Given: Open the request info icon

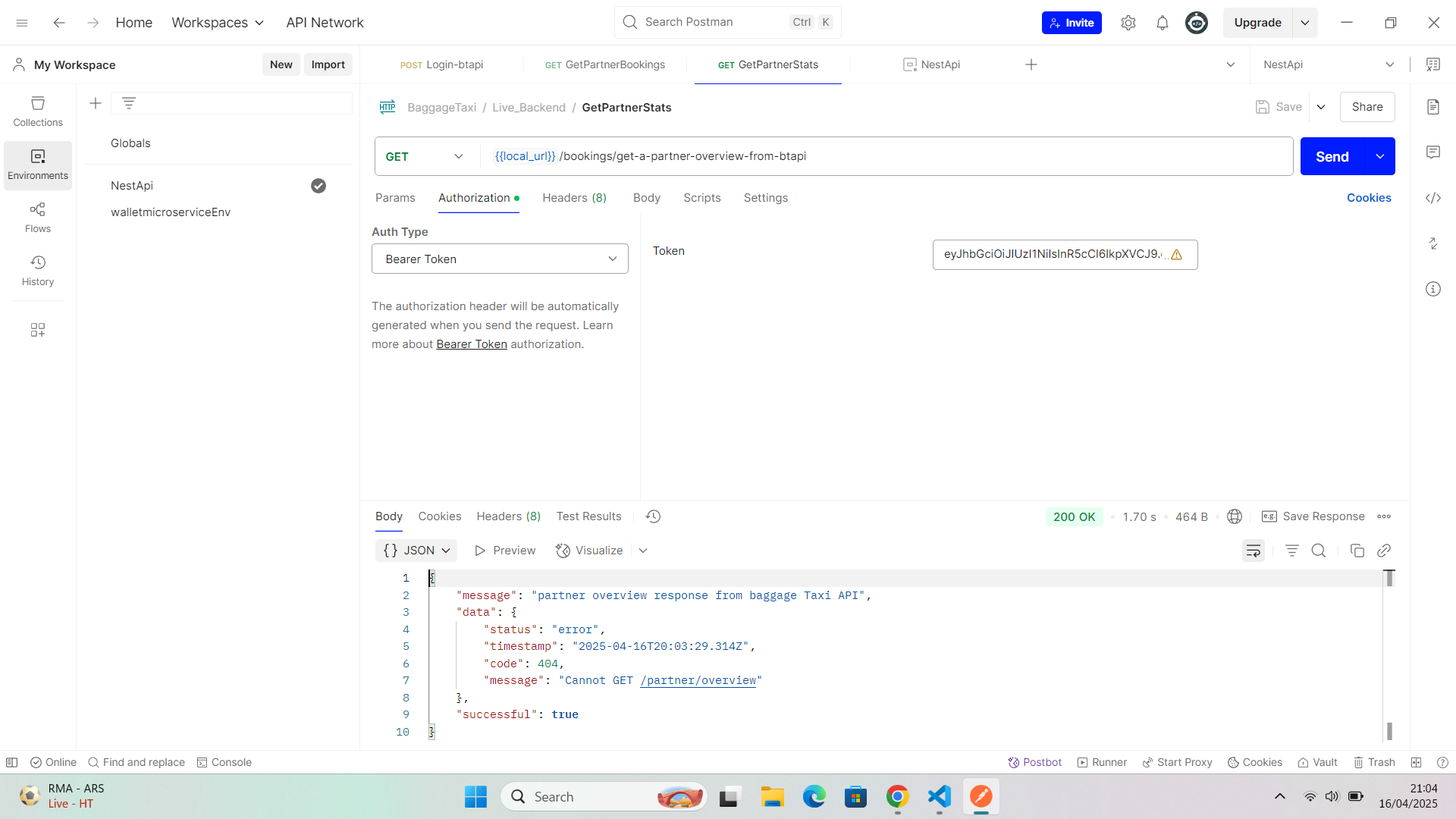Looking at the screenshot, I should click(1433, 289).
